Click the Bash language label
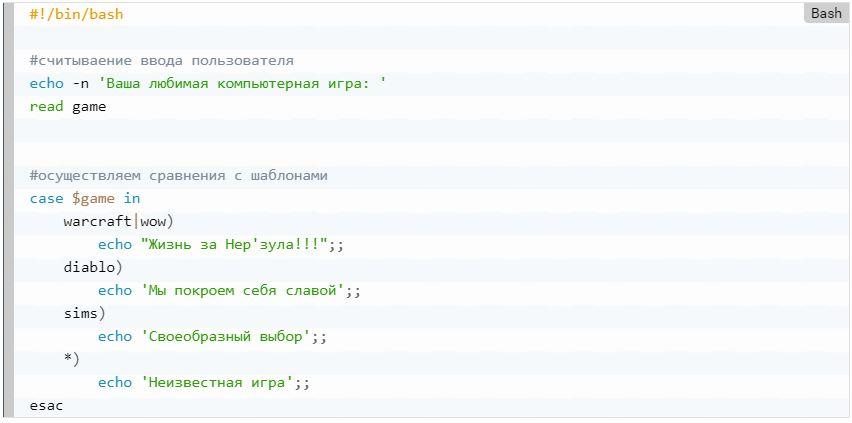 tap(826, 14)
